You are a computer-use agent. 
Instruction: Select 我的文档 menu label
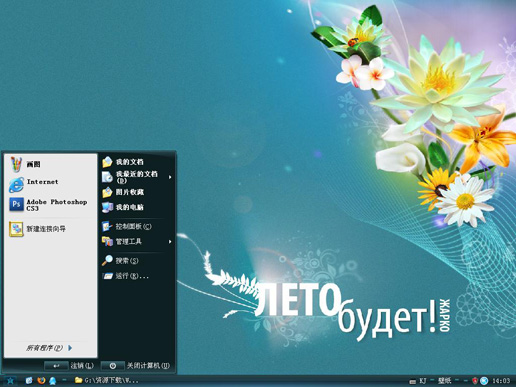[x=130, y=162]
